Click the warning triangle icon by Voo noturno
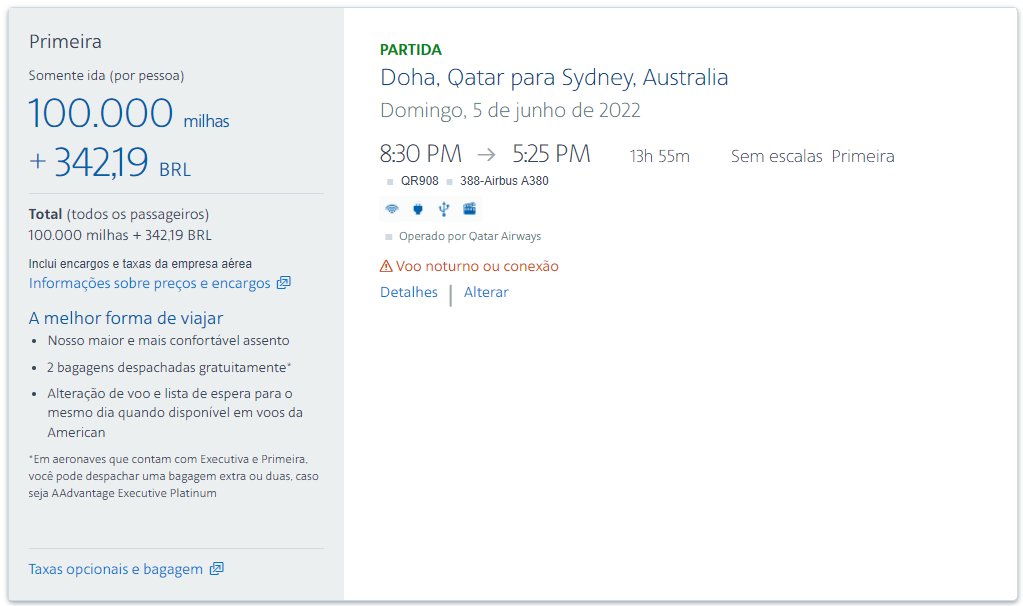This screenshot has width=1023, height=606. point(386,266)
